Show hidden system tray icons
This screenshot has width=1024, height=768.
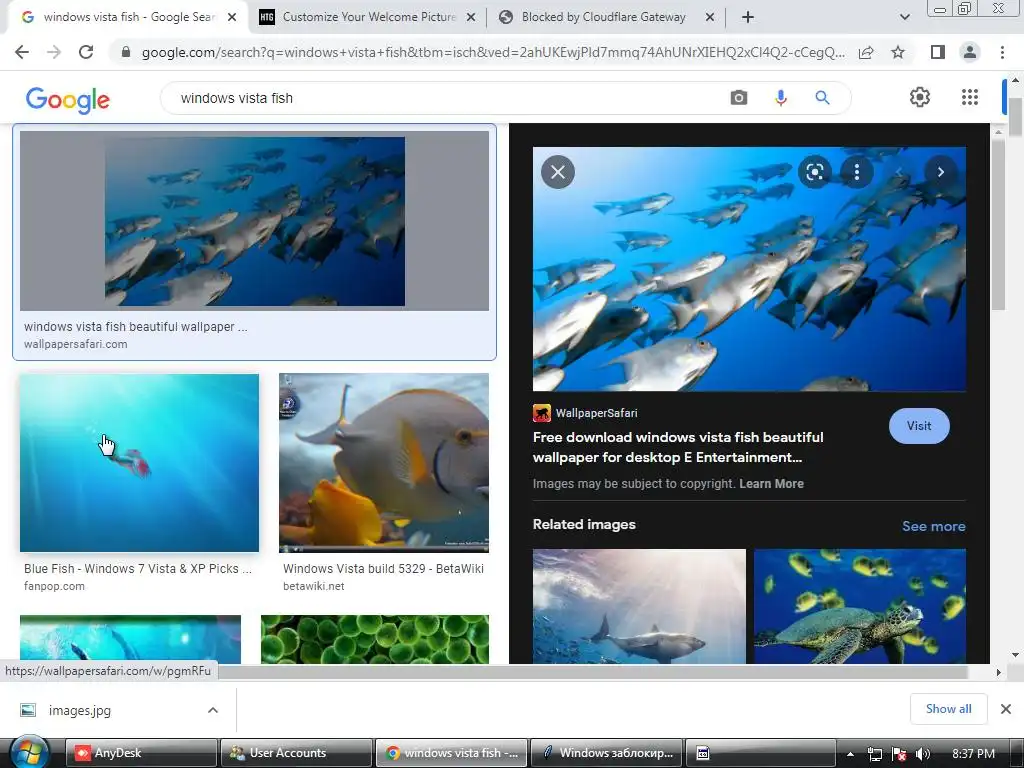pos(850,754)
